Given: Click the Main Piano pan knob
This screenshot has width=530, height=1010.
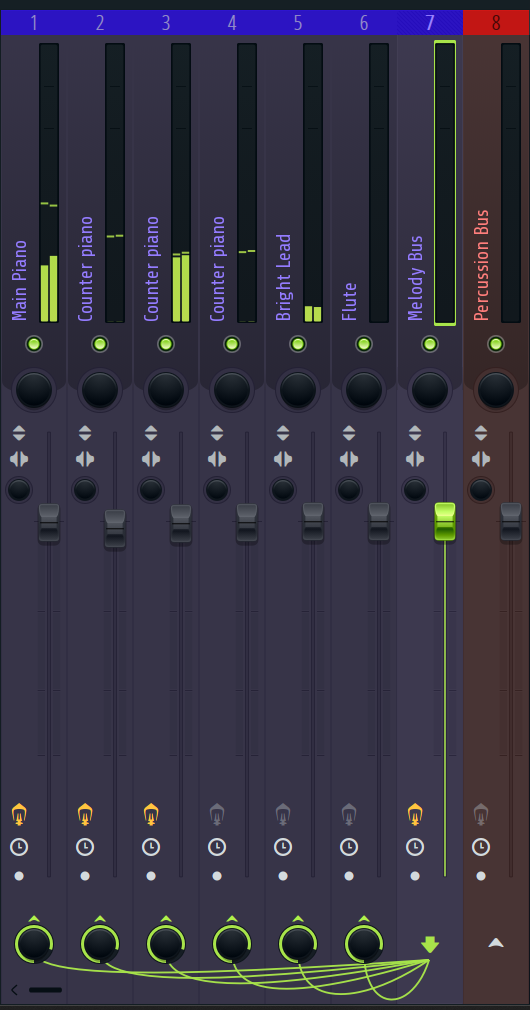Looking at the screenshot, I should click(x=34, y=390).
